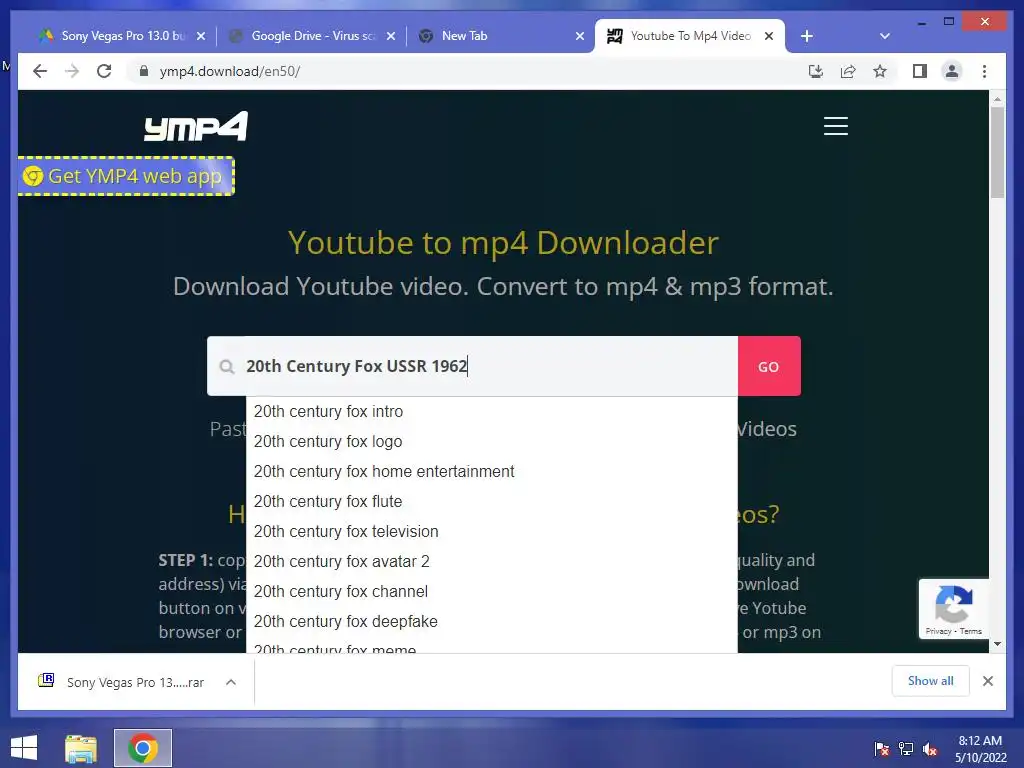
Task: Click the YMP4 logo
Action: [x=196, y=126]
